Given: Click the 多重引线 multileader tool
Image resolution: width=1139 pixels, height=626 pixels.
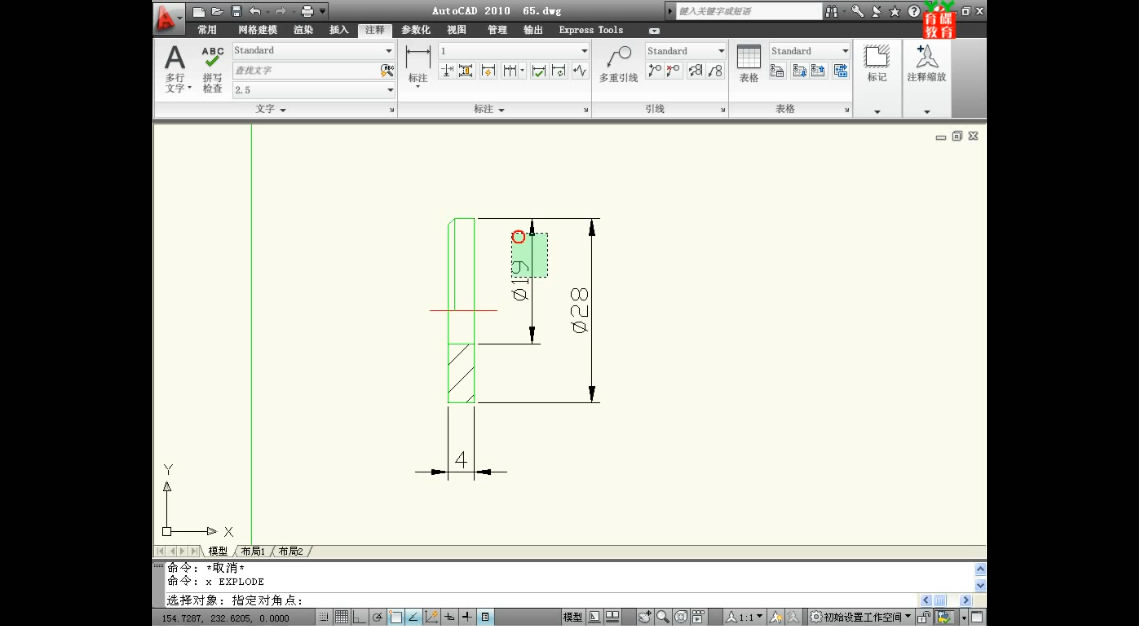Looking at the screenshot, I should coord(618,65).
